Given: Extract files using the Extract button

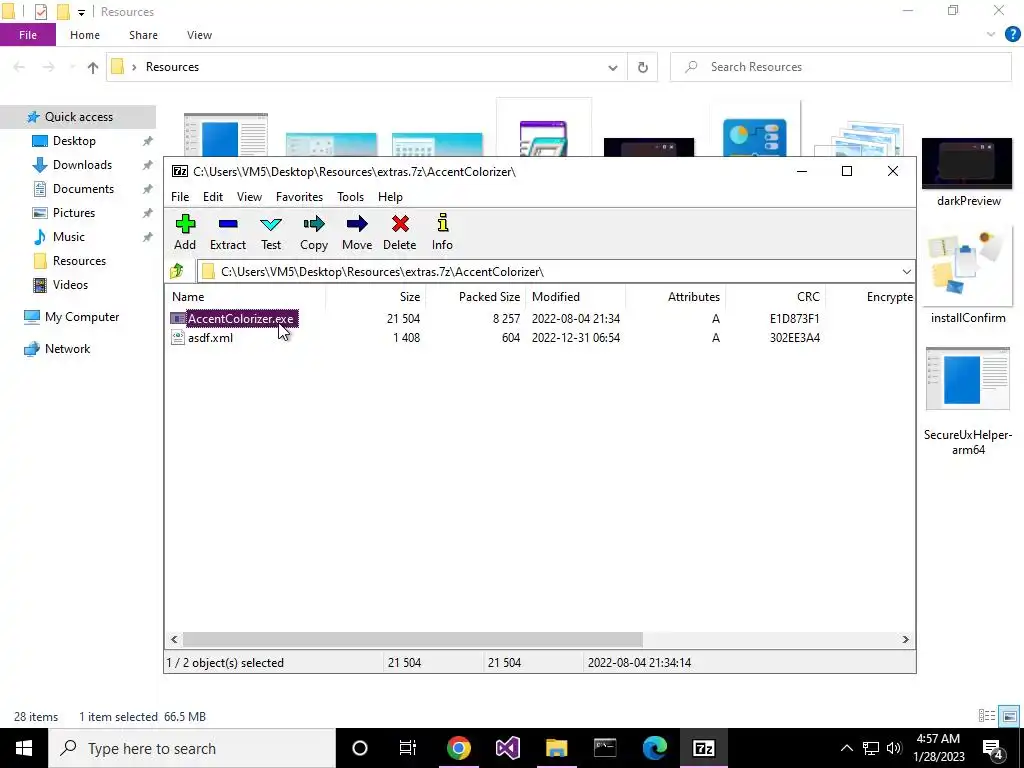Looking at the screenshot, I should point(227,232).
